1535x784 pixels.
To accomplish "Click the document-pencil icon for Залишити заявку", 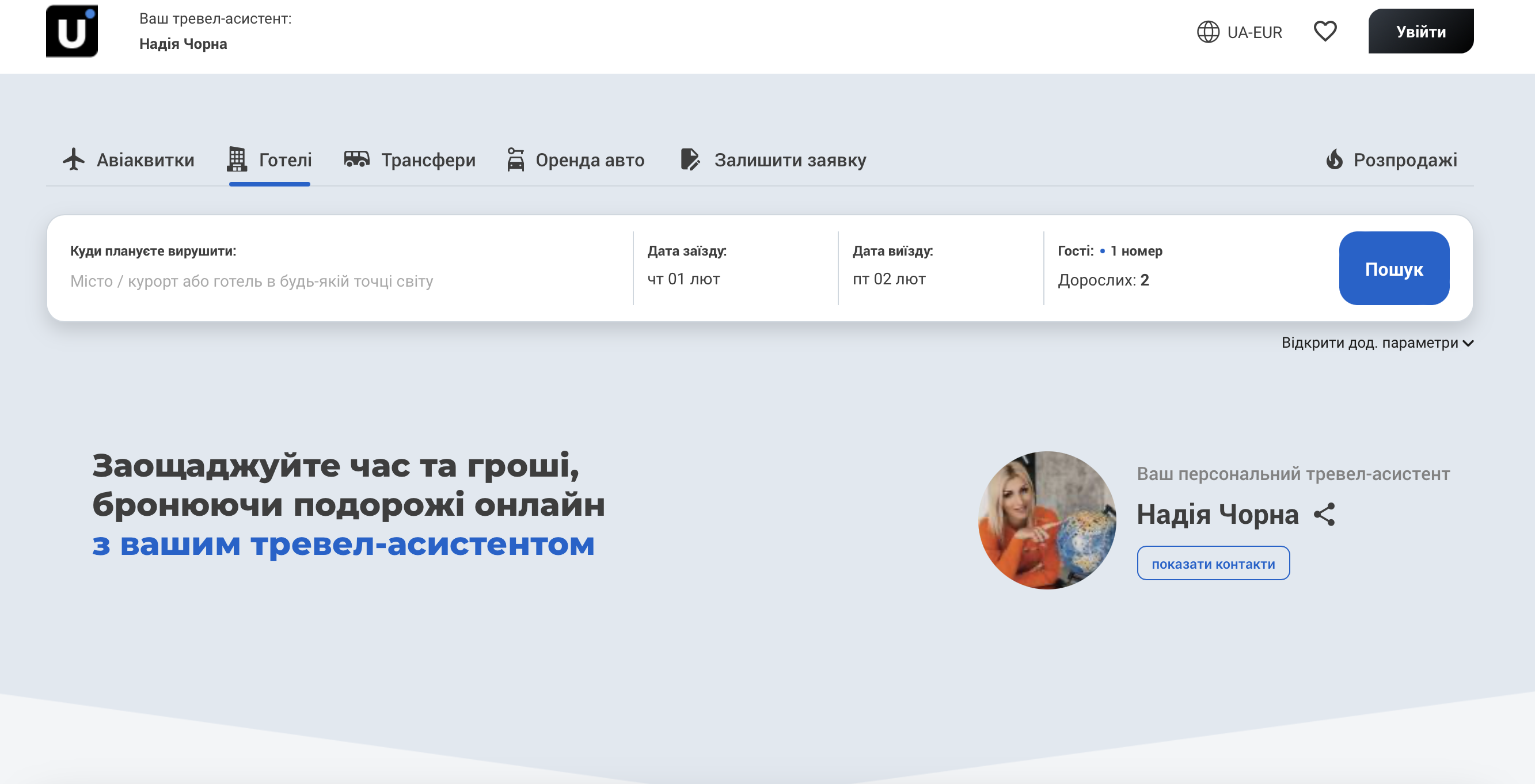I will click(x=690, y=159).
